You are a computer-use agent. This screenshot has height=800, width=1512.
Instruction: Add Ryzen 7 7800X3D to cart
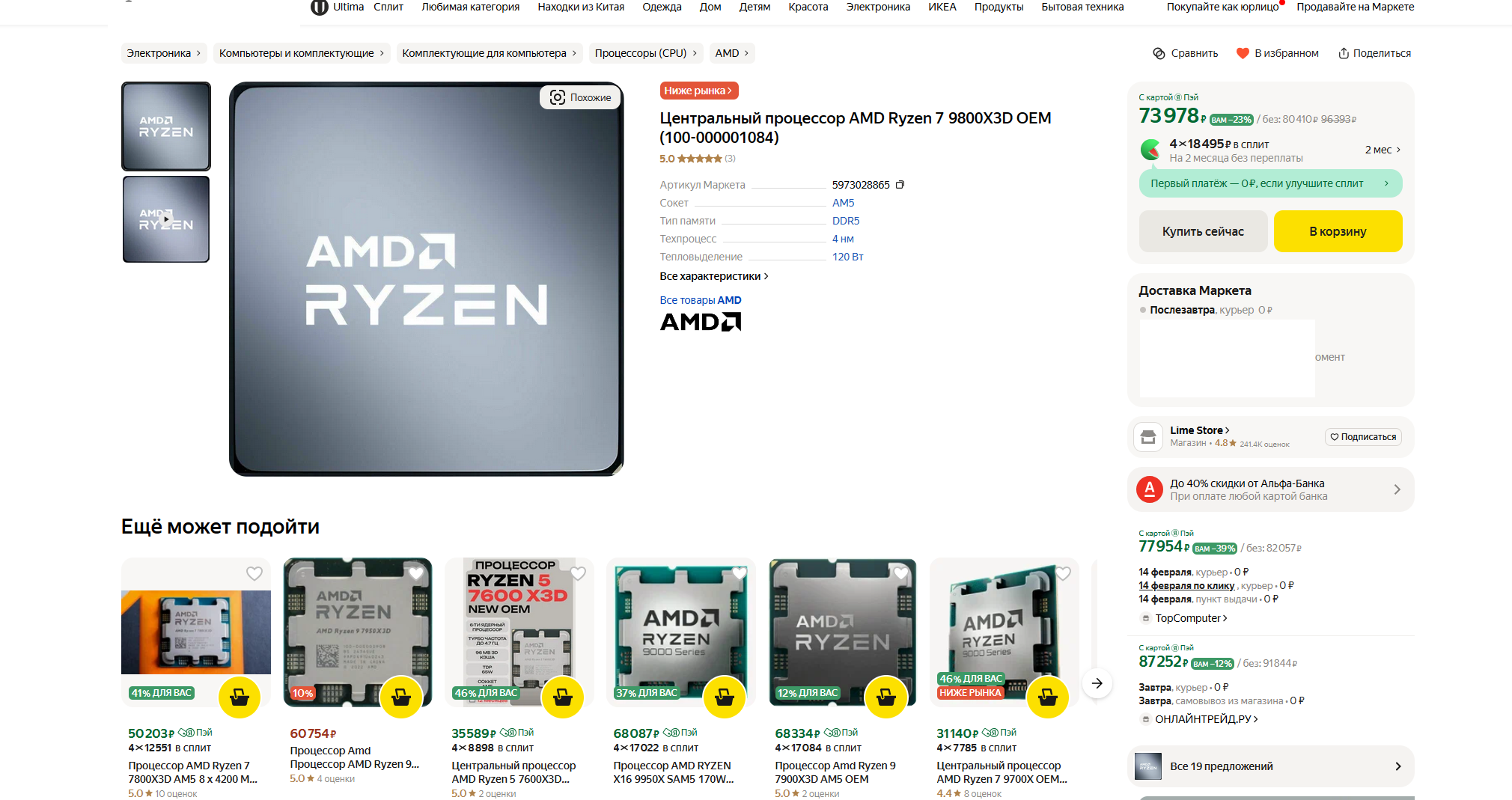pyautogui.click(x=240, y=697)
